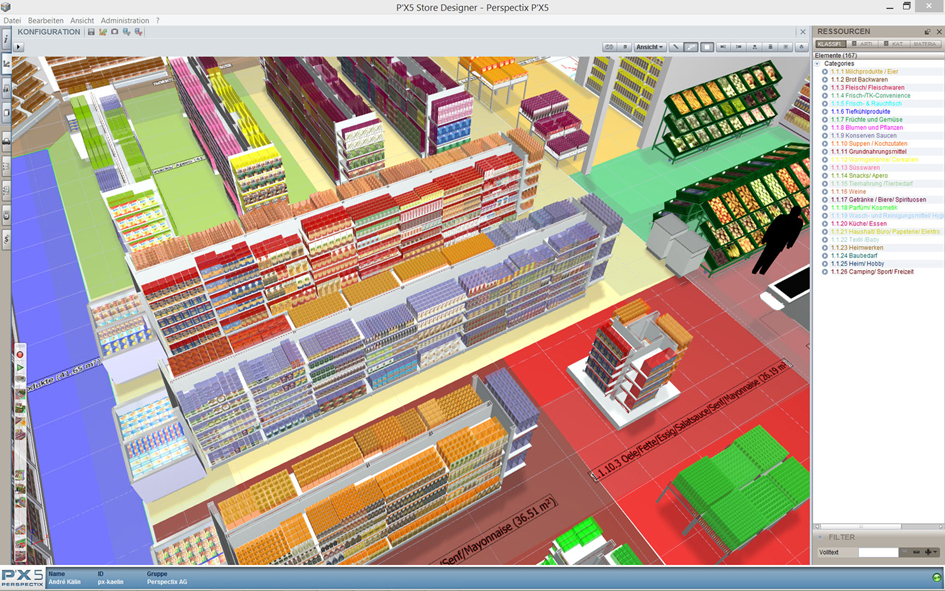The image size is (945, 591).
Task: Click the minus icon in filter row
Action: pos(916,552)
